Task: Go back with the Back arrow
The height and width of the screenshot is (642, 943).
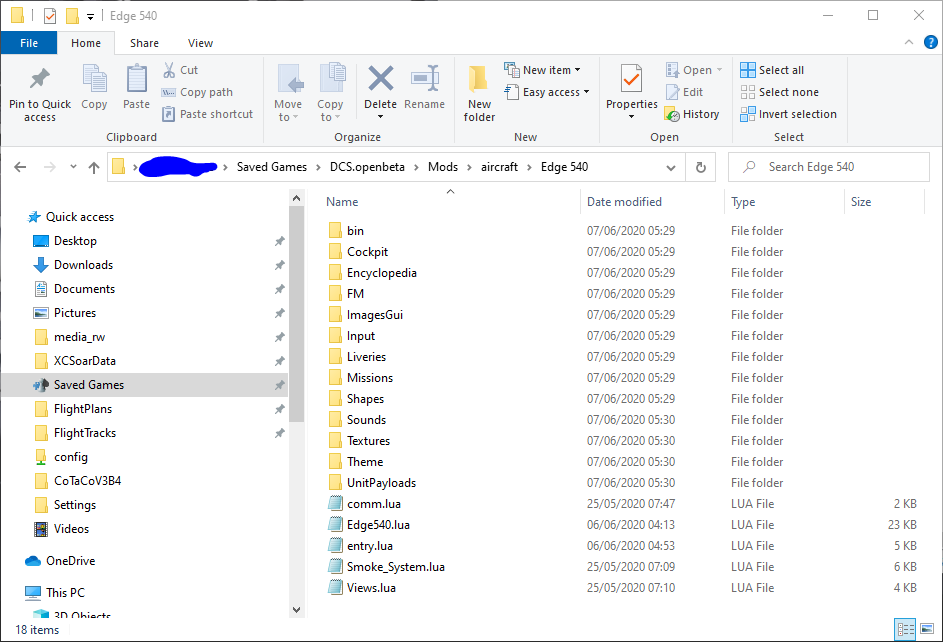Action: 20,167
